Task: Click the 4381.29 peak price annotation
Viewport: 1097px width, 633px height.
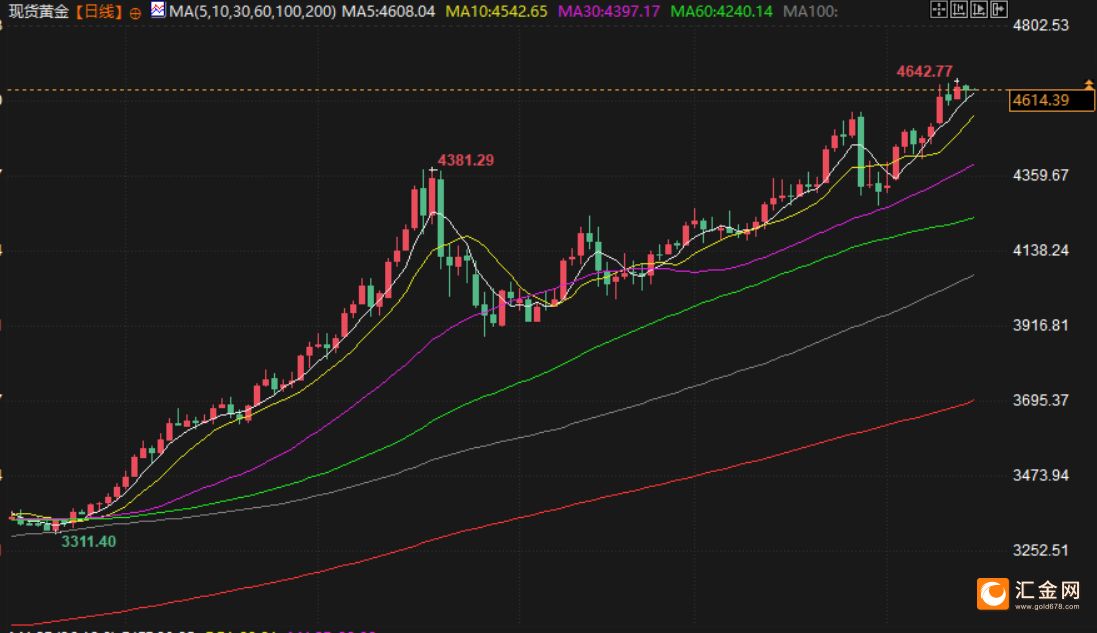Action: (466, 160)
